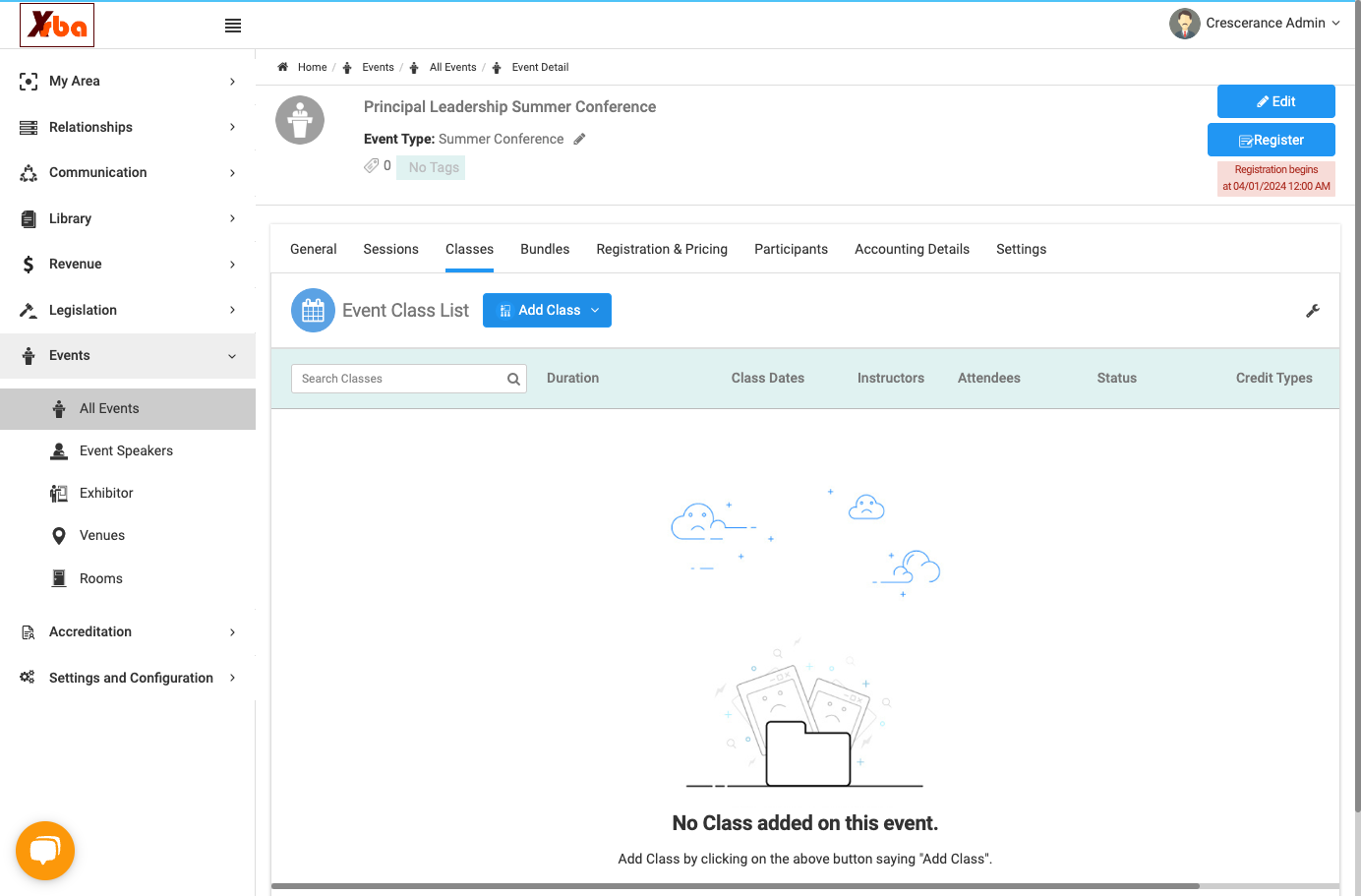Viewport: 1361px width, 896px height.
Task: Click the tag icon under Event Type
Action: [371, 165]
